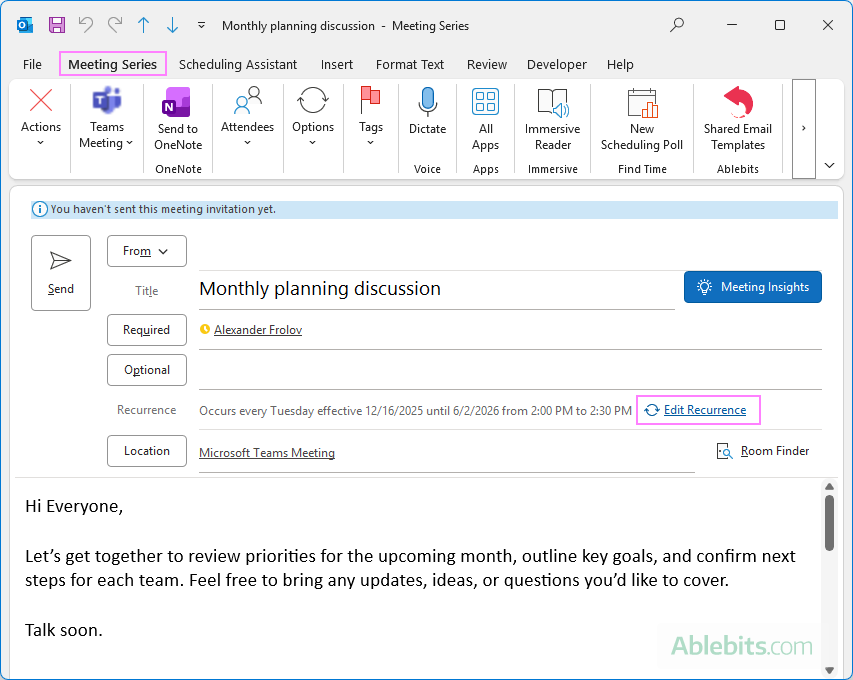Open the Format Text tab
The image size is (853, 680).
[x=409, y=64]
